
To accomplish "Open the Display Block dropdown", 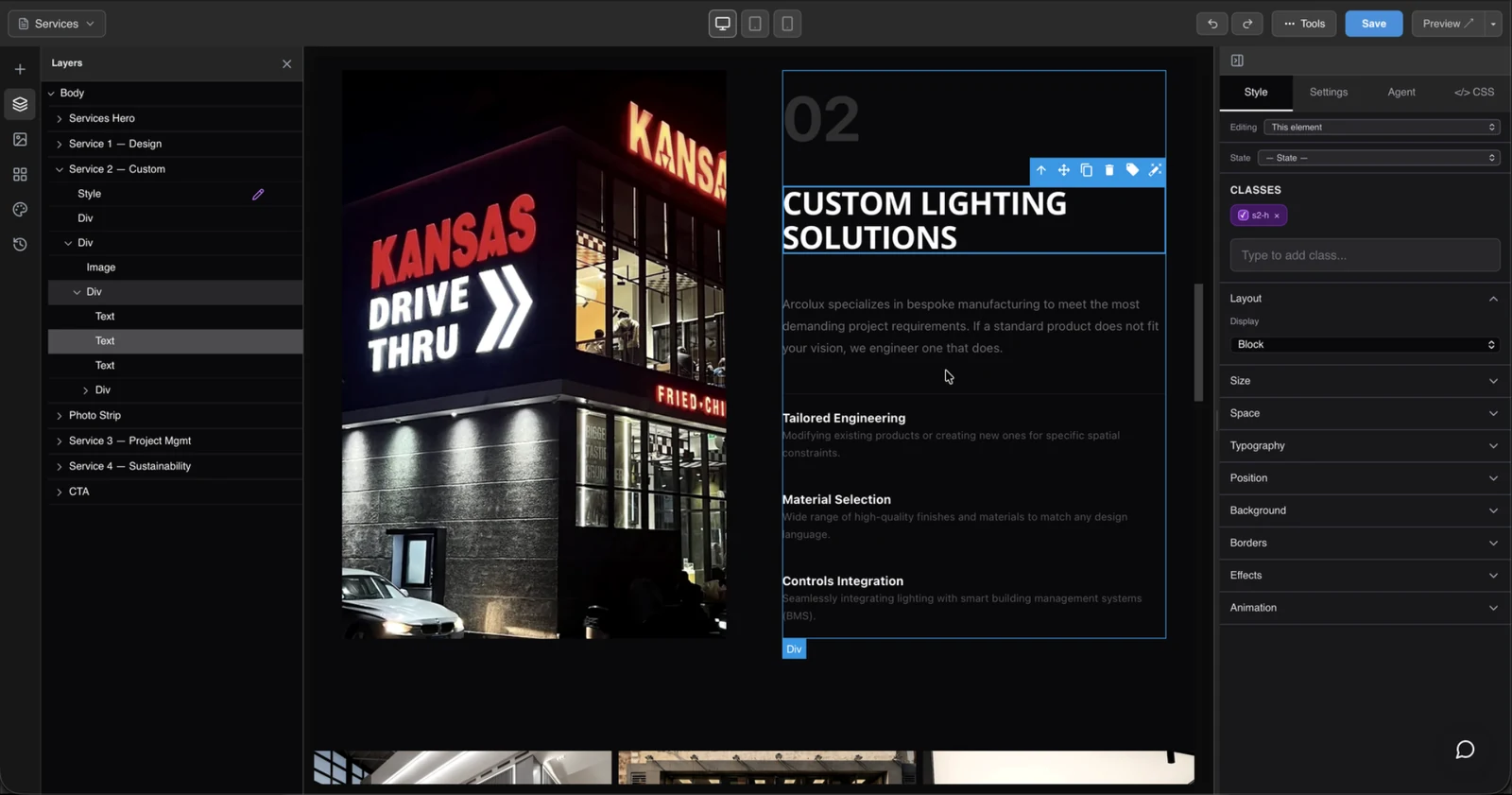I will click(x=1366, y=345).
